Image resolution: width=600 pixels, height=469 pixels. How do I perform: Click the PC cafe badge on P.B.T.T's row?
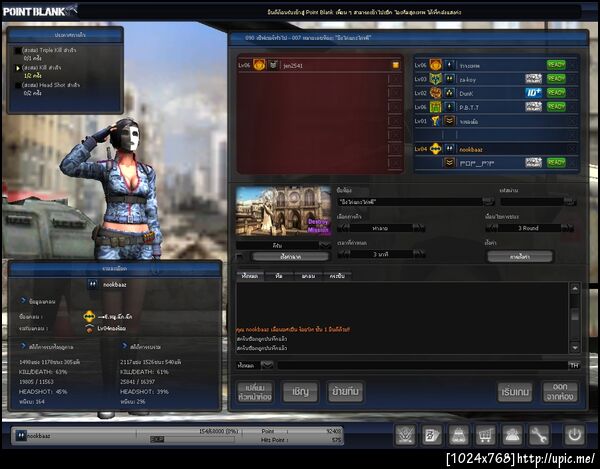(x=533, y=107)
